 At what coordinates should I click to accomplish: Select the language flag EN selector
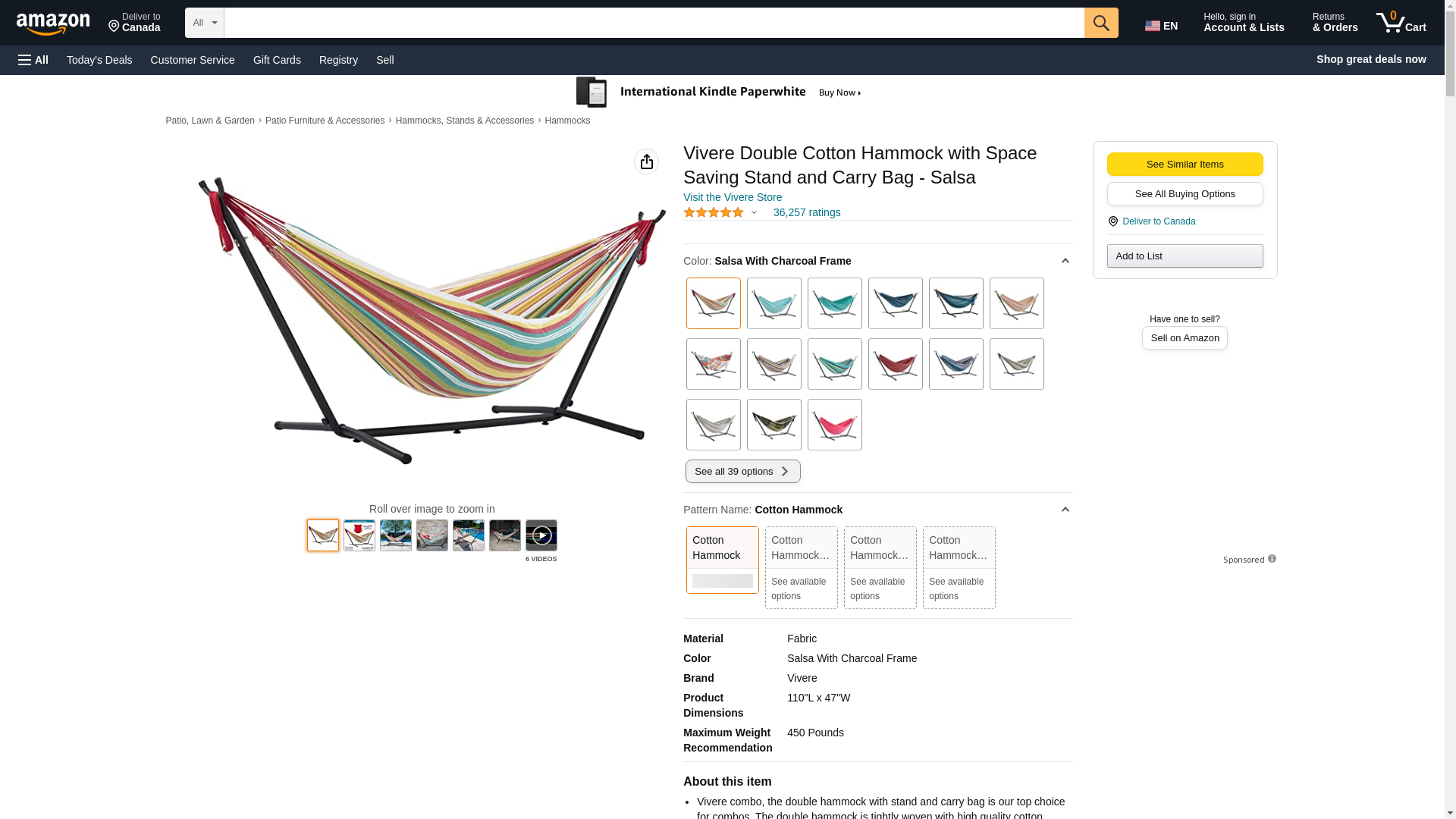pyautogui.click(x=1161, y=26)
